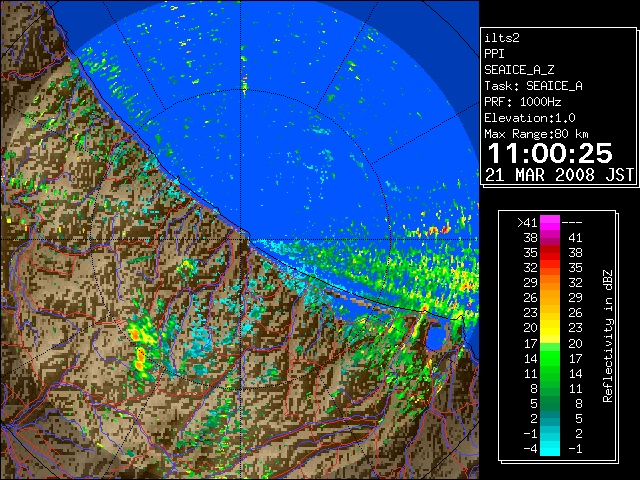The height and width of the screenshot is (480, 640).
Task: Click the 'Reflectivity in dBZ' legend title
Action: point(608,336)
